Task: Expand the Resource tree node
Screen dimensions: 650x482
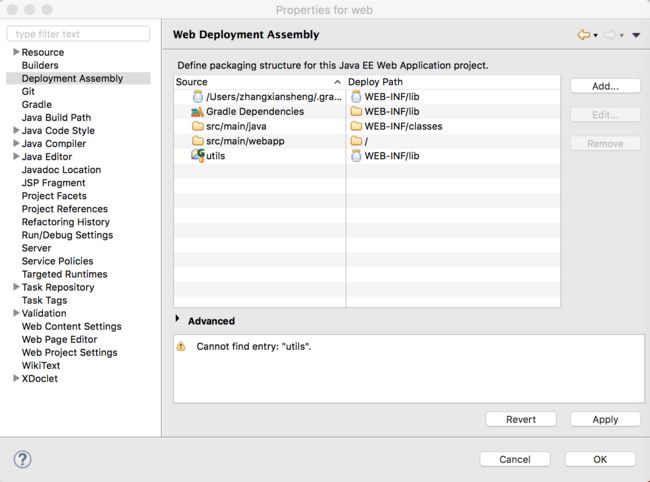Action: [15, 52]
